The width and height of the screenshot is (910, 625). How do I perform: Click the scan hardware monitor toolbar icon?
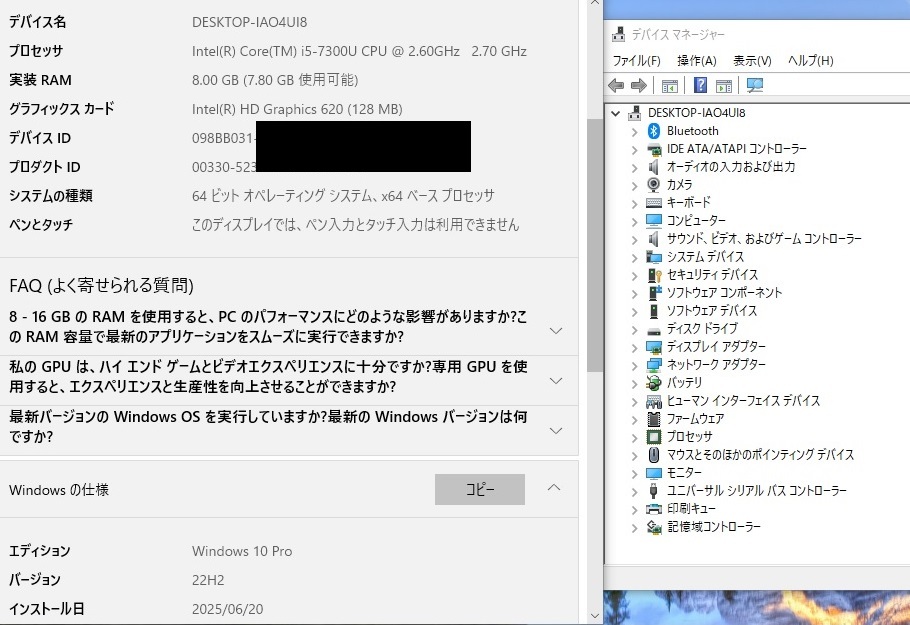pyautogui.click(x=755, y=85)
